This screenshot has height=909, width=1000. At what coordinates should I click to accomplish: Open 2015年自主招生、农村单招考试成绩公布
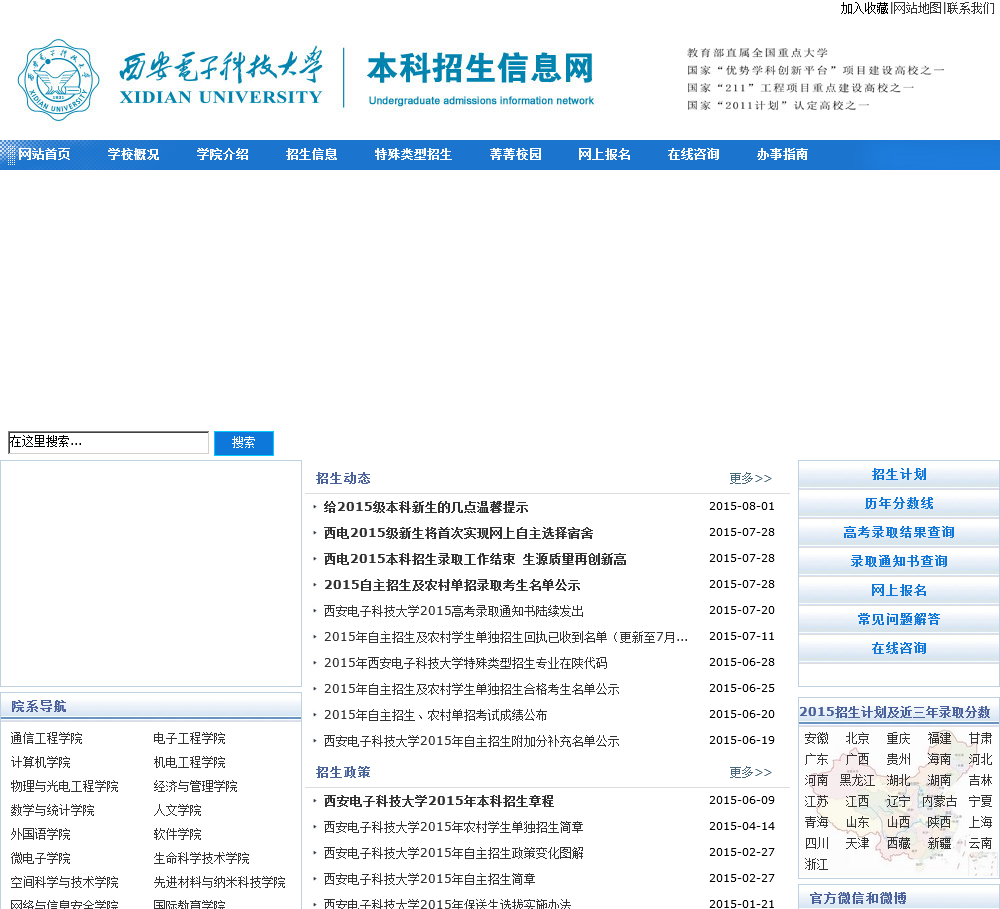pyautogui.click(x=436, y=715)
